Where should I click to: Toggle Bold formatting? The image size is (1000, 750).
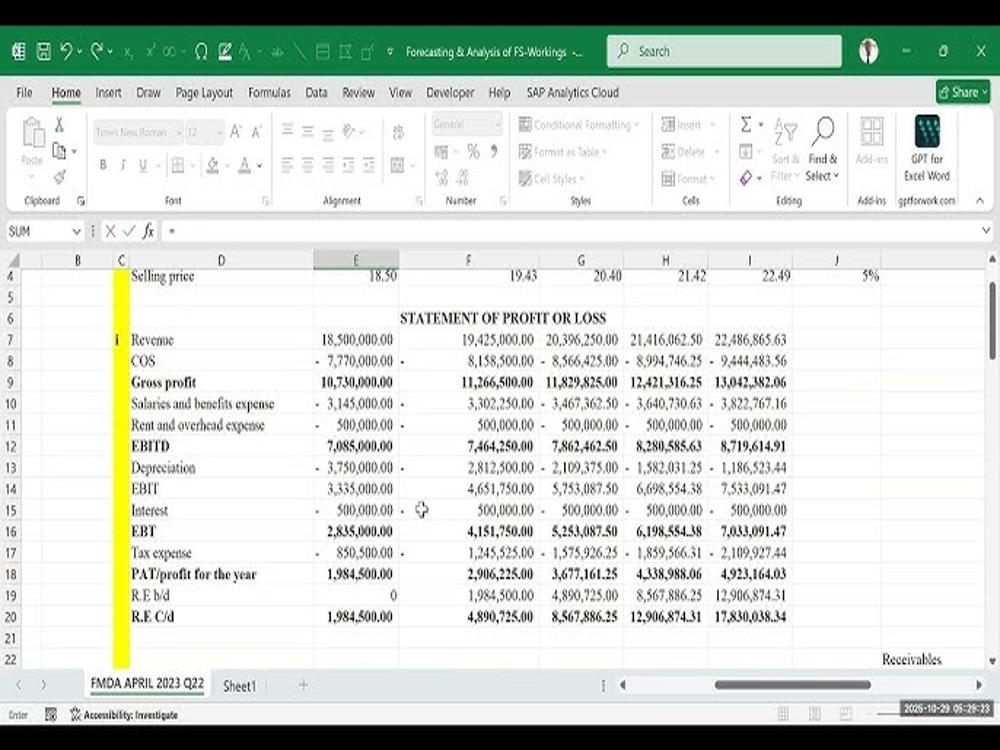click(103, 165)
